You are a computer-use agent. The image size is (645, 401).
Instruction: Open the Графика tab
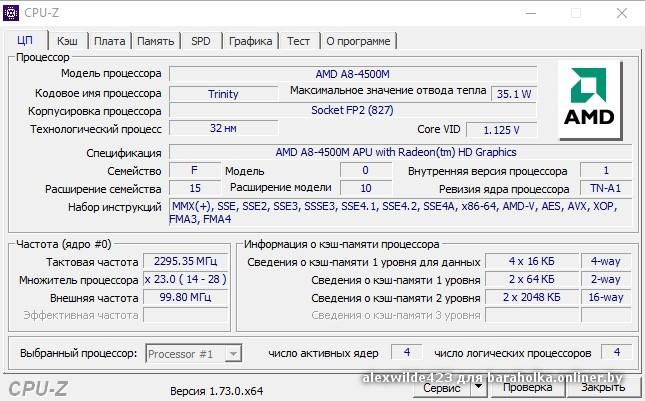click(x=250, y=41)
